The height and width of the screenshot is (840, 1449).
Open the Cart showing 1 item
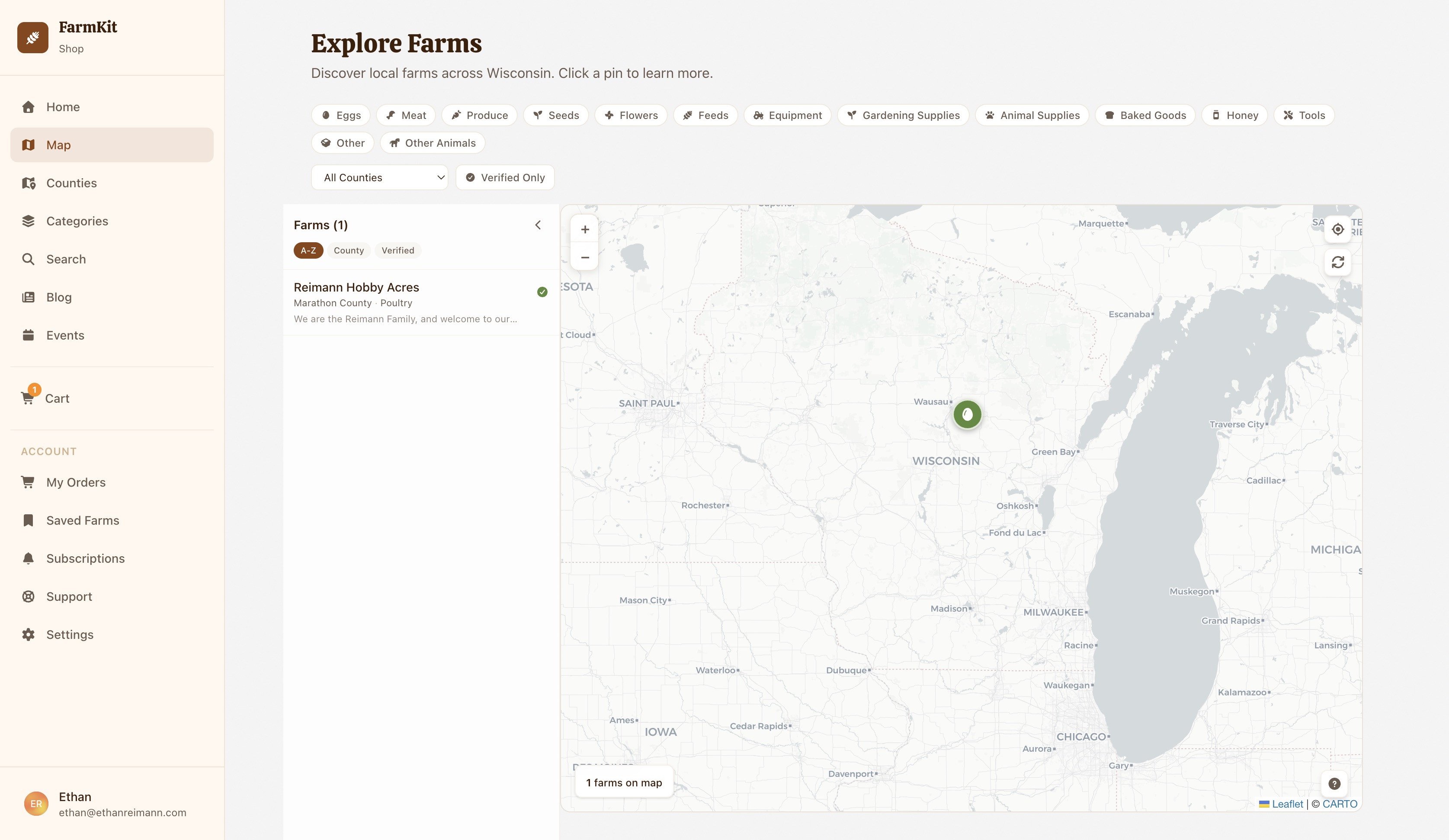pyautogui.click(x=57, y=398)
